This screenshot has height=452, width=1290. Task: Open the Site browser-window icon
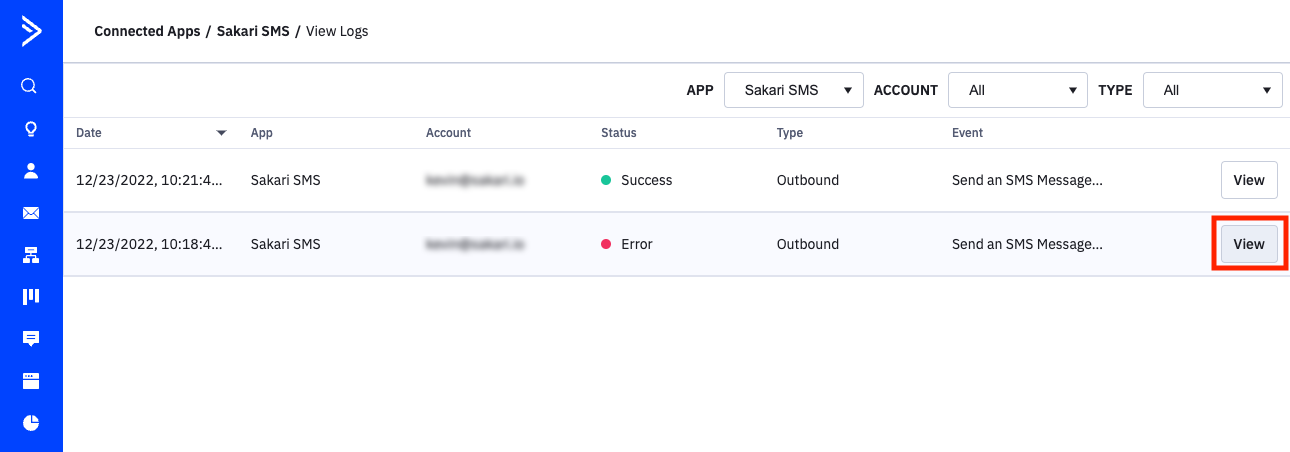31,380
